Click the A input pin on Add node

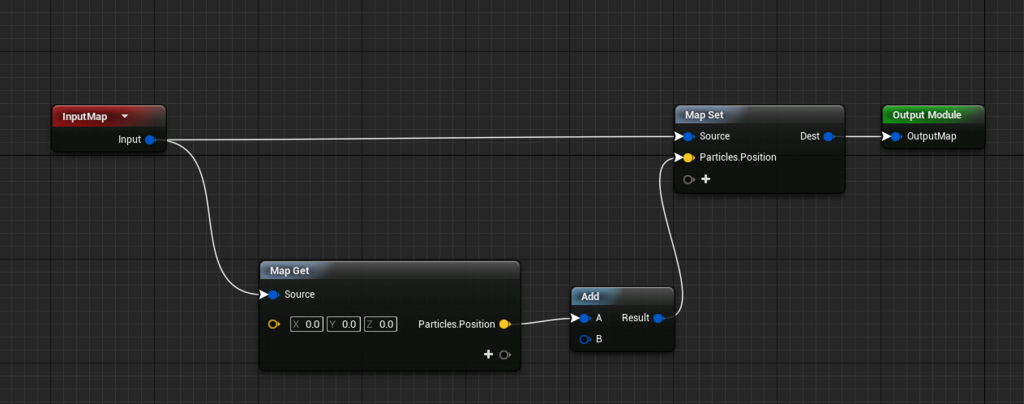[584, 319]
